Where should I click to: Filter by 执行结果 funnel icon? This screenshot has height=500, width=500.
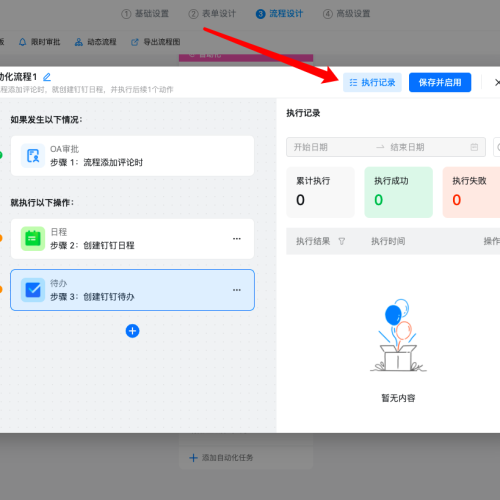342,241
